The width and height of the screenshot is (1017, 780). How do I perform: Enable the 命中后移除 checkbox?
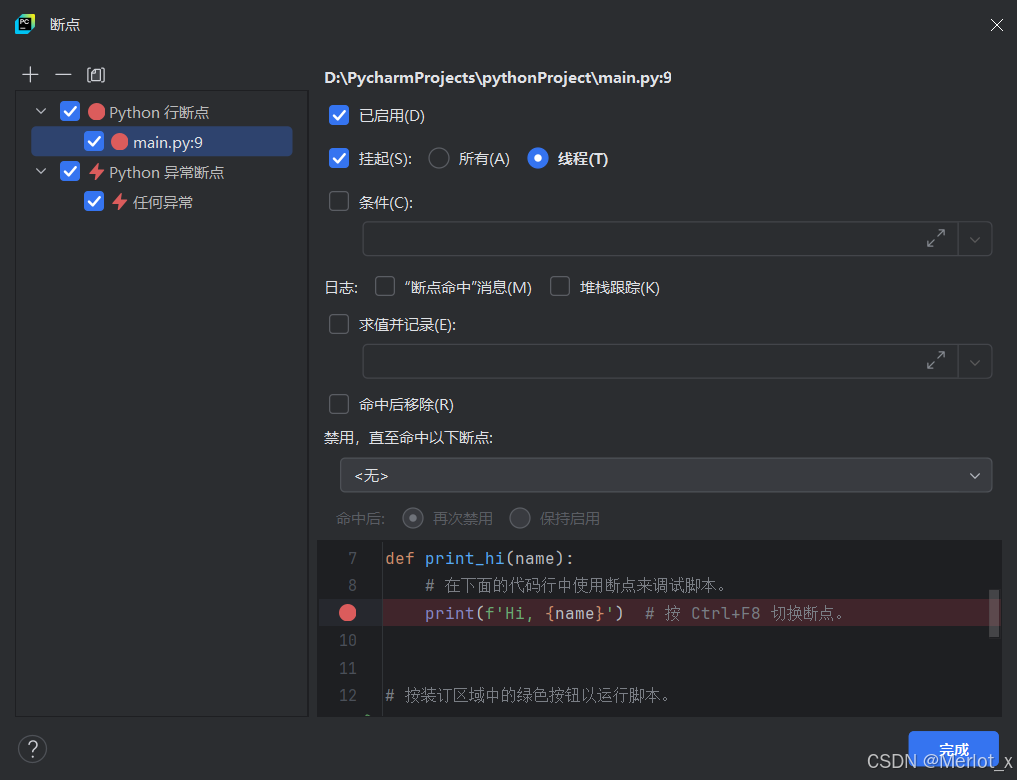point(339,404)
